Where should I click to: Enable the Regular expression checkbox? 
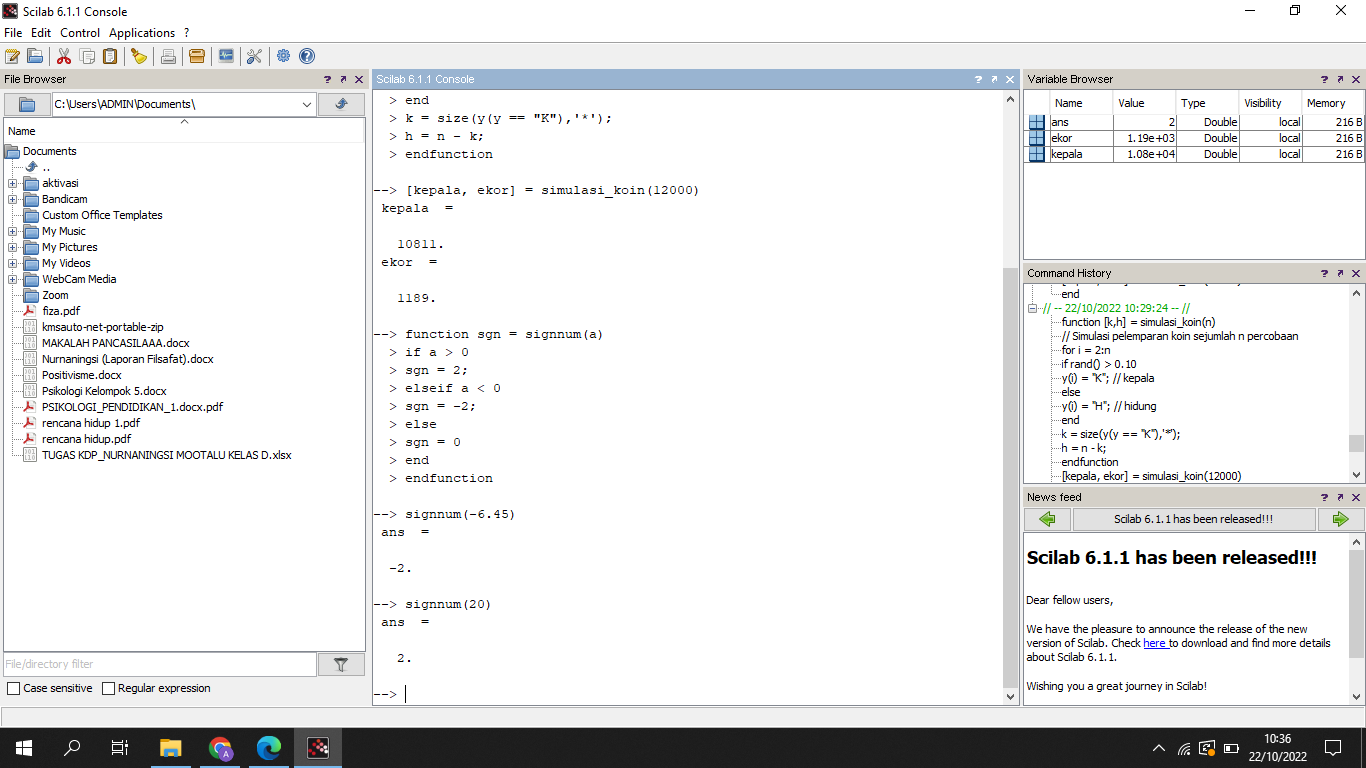108,688
